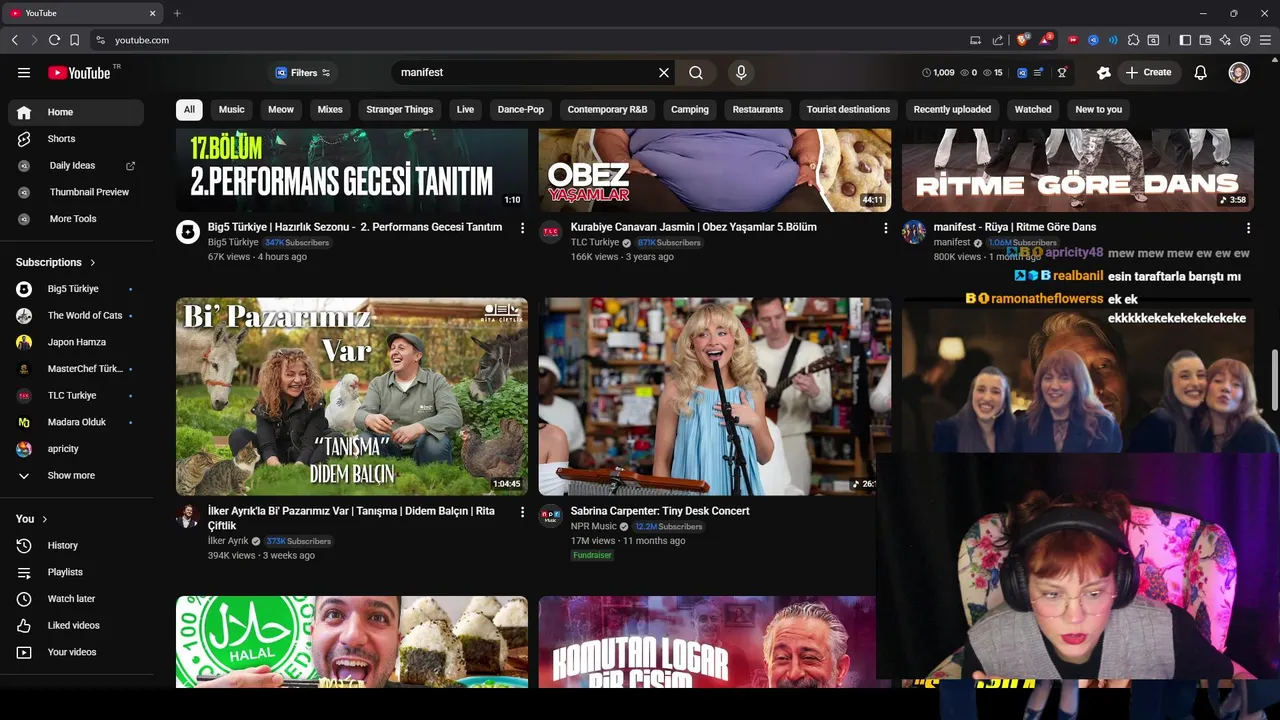The height and width of the screenshot is (720, 1280).
Task: Select the 'Tourist destinations' chip
Action: pos(848,109)
